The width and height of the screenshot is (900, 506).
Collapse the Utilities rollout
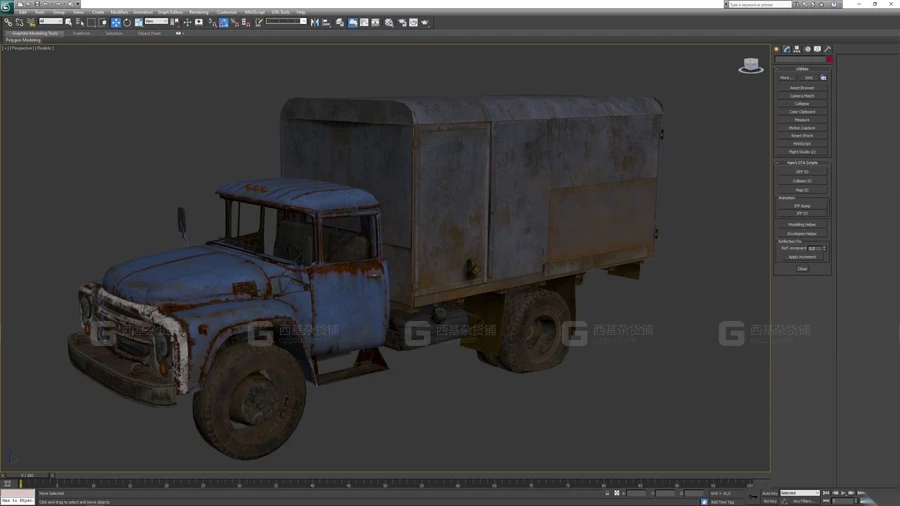point(802,69)
